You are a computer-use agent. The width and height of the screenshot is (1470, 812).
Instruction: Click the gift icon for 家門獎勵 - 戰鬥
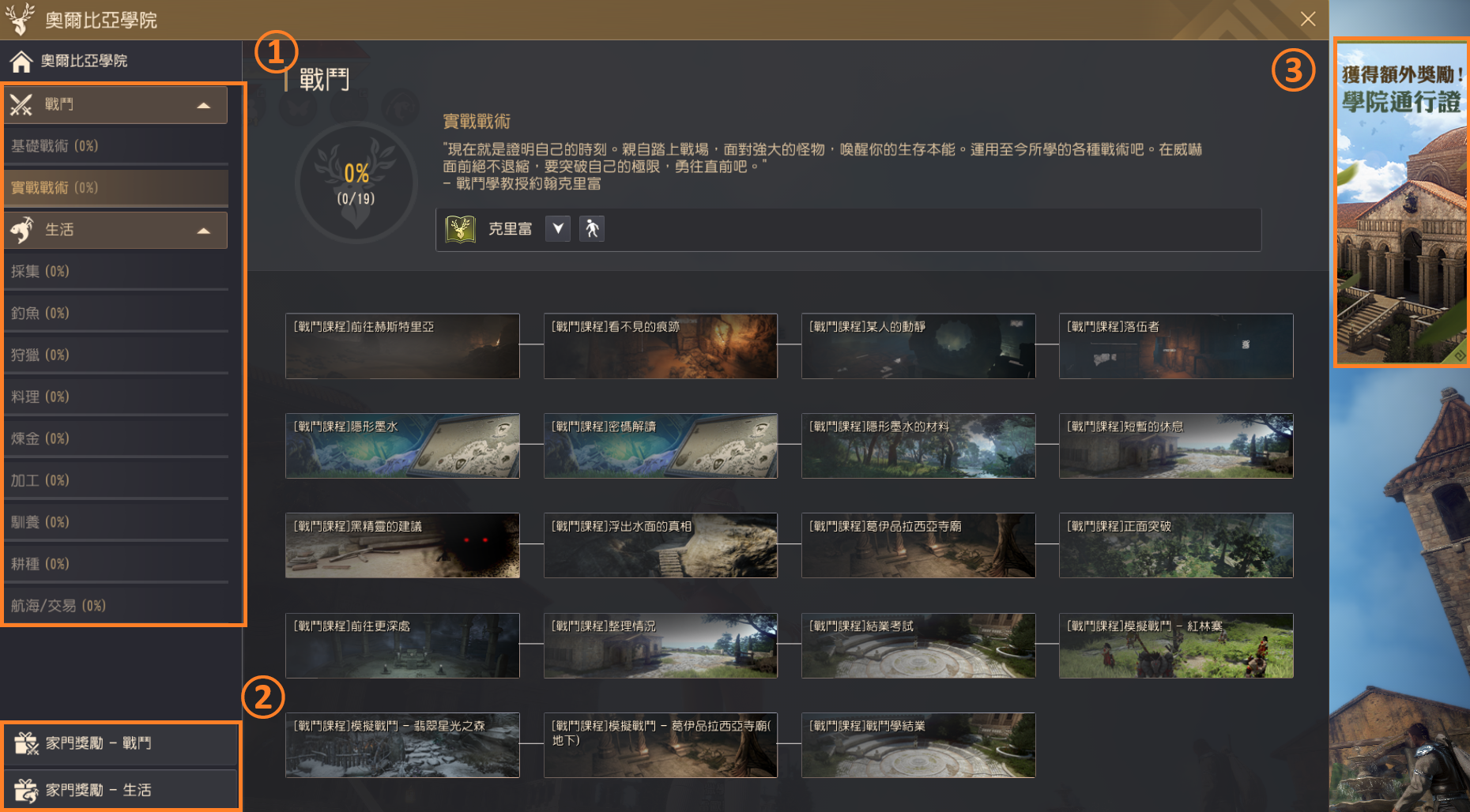pos(25,743)
